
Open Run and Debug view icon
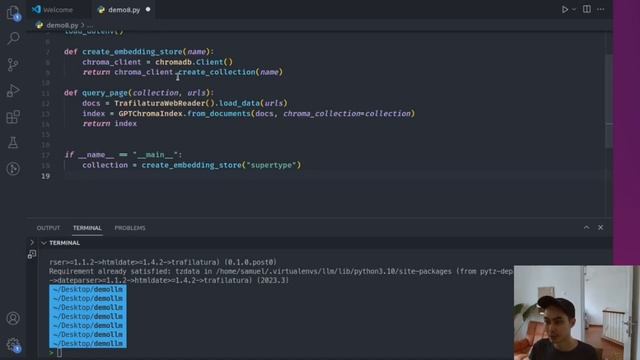(x=13, y=91)
